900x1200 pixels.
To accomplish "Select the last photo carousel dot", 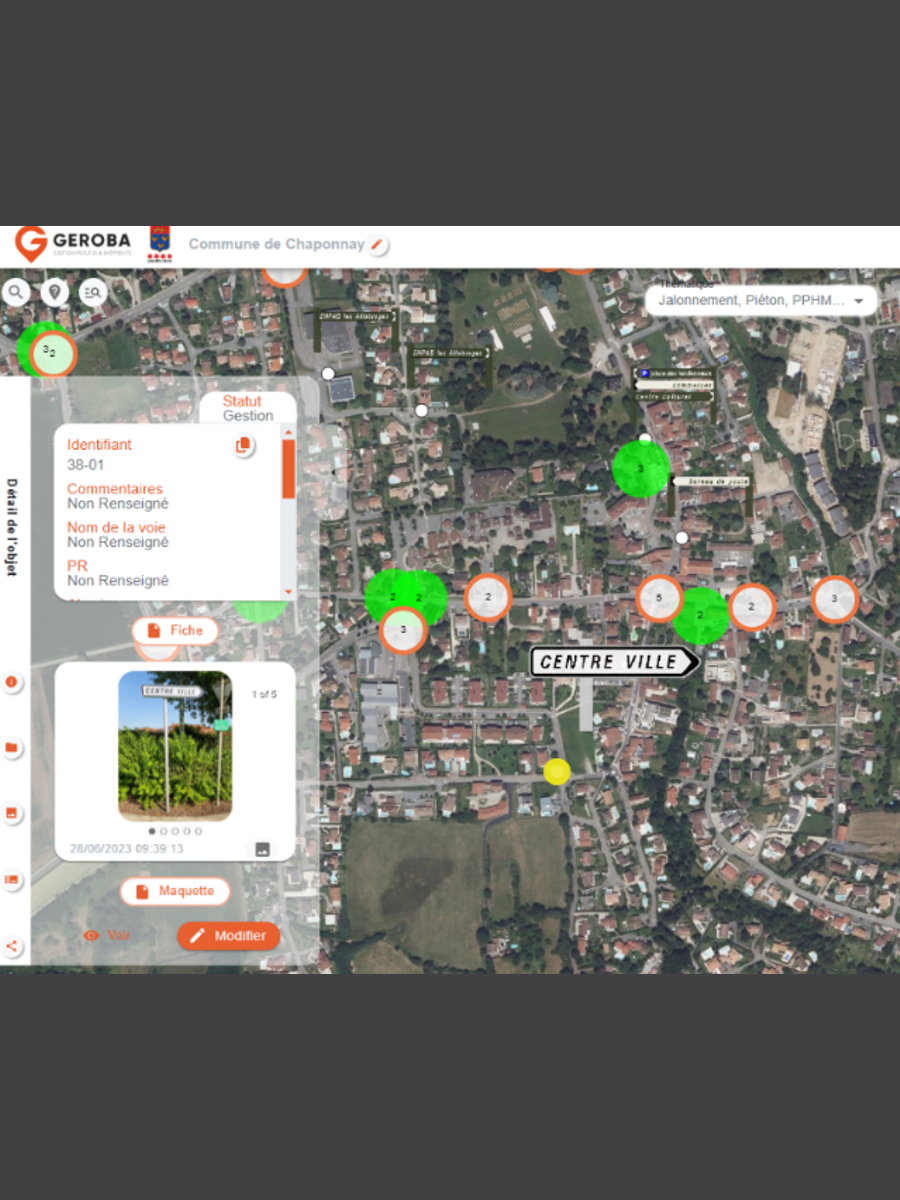I will tap(198, 831).
